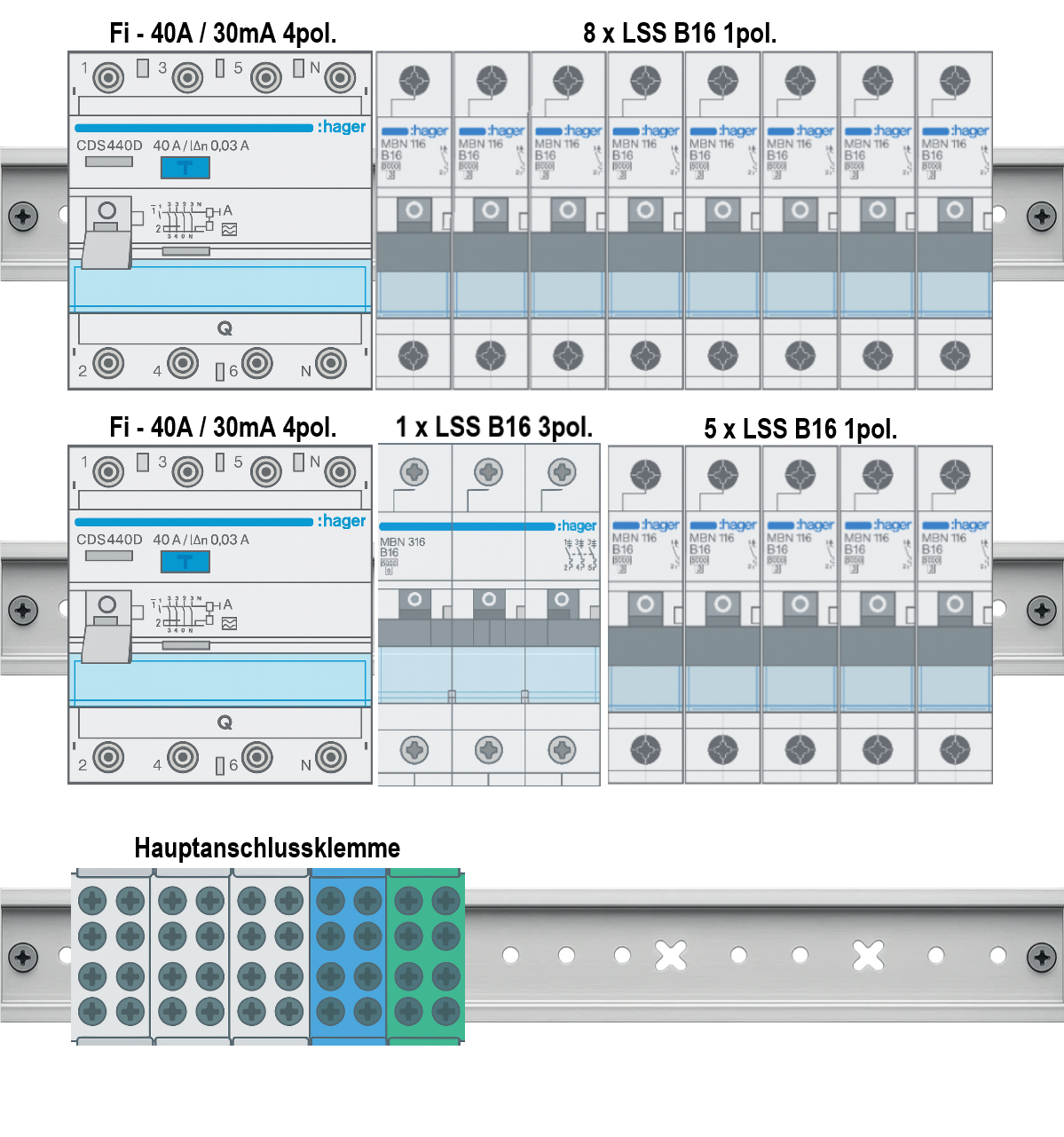Select blue neutral block of Hauptanschlussklemme
The width and height of the screenshot is (1064, 1137).
click(348, 957)
